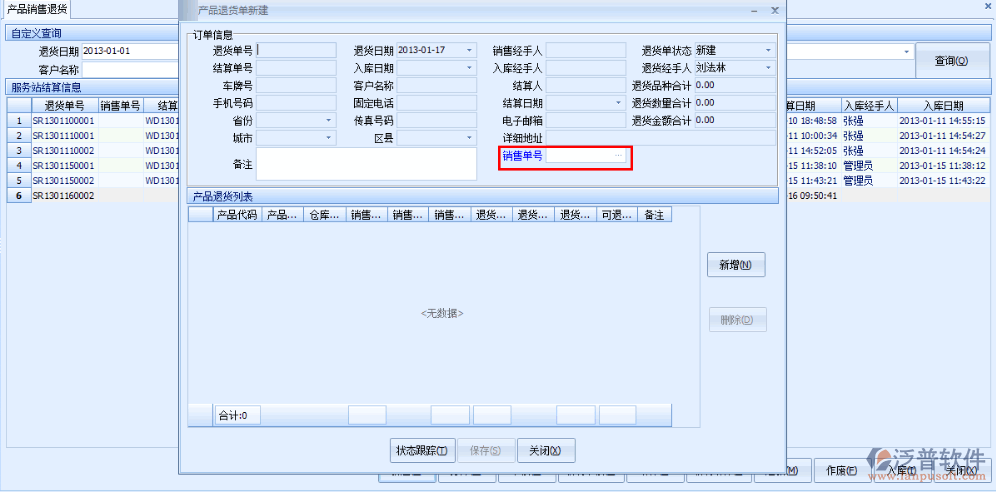Switch to the 产品销售退货 tab
996x492 pixels.
[37, 10]
